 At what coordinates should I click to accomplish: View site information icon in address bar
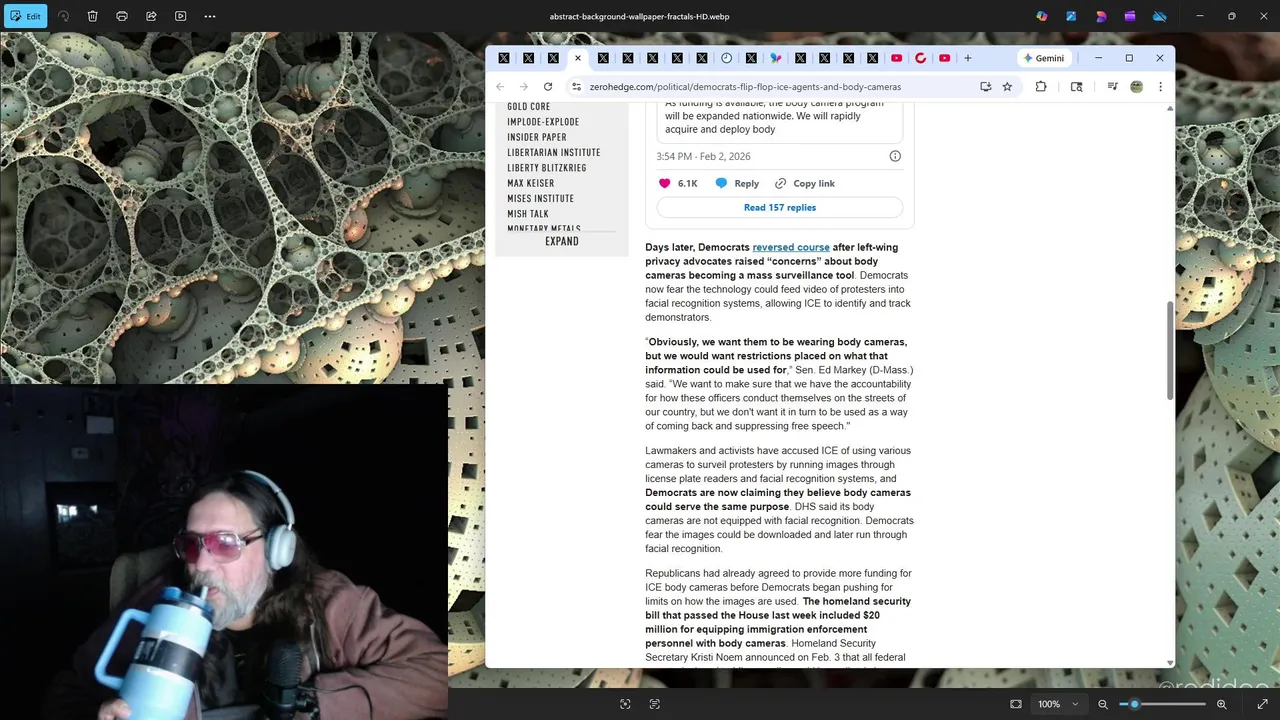(576, 87)
